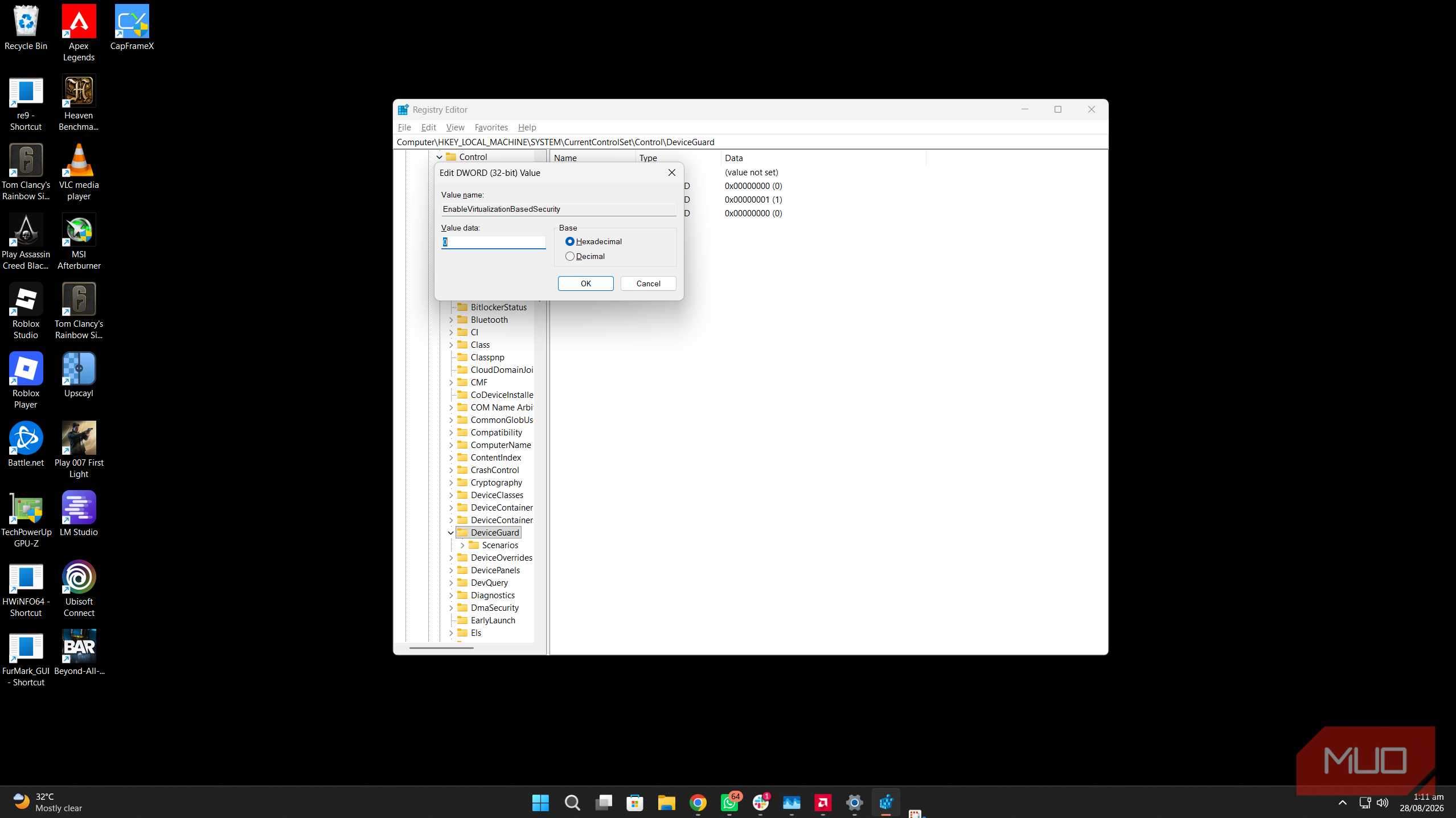The image size is (1456, 818).
Task: Collapse the Control tree node
Action: (x=439, y=157)
